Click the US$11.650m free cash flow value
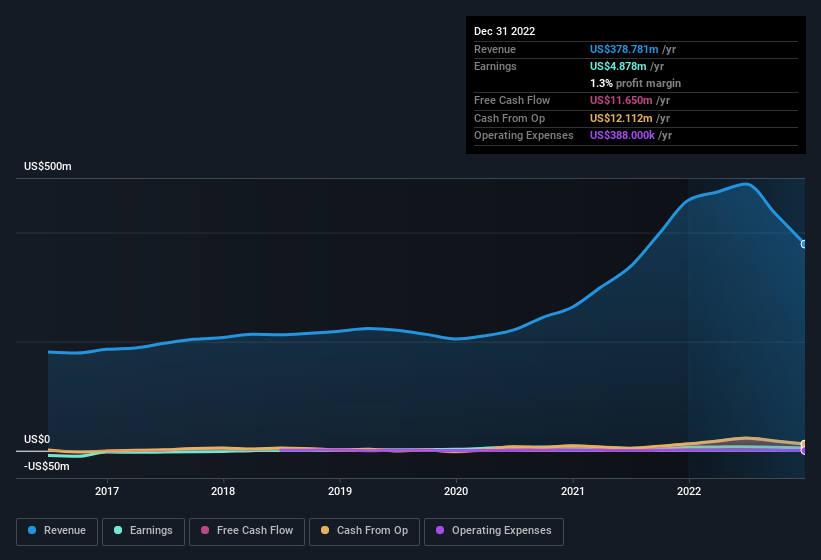This screenshot has width=821, height=560. [621, 100]
